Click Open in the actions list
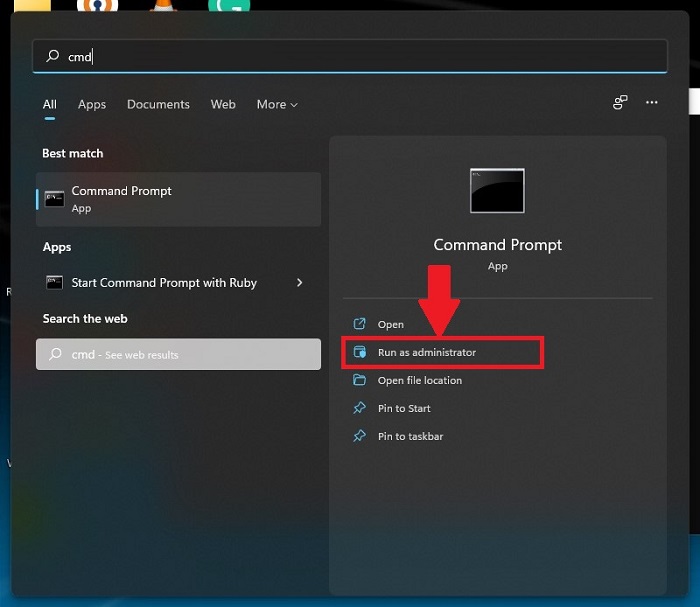The image size is (700, 607). (x=391, y=324)
